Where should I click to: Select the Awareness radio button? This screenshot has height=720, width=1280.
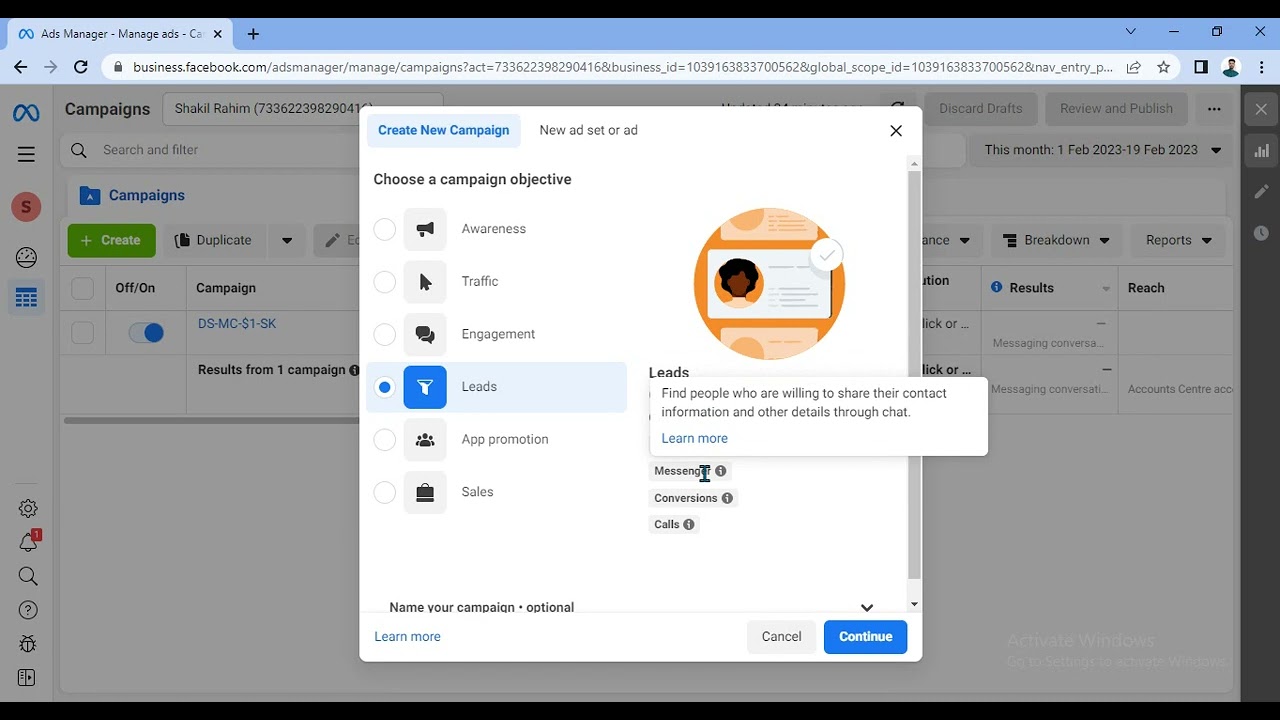[385, 229]
